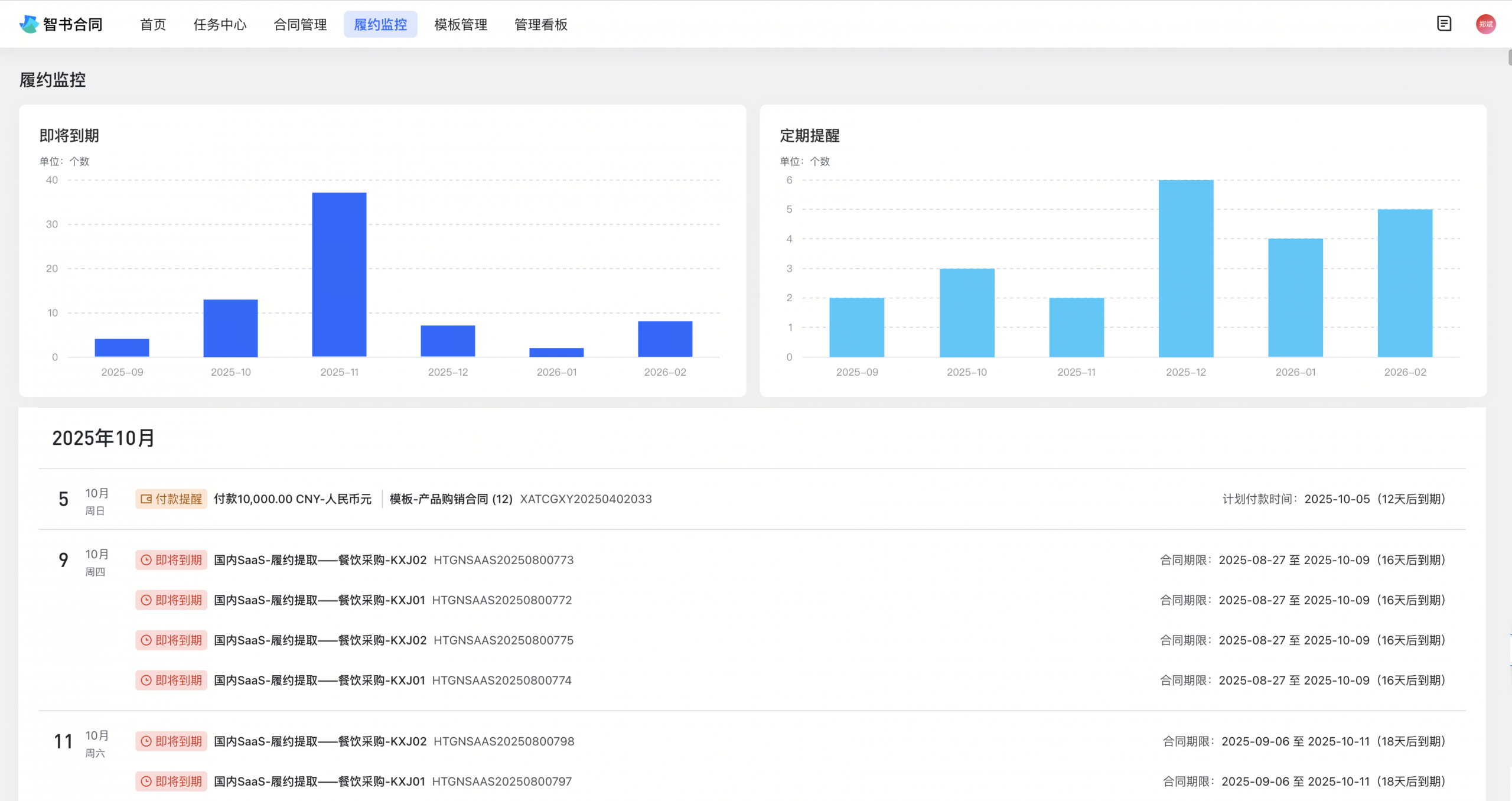1512x801 pixels.
Task: Click the red user avatar icon
Action: click(1485, 24)
